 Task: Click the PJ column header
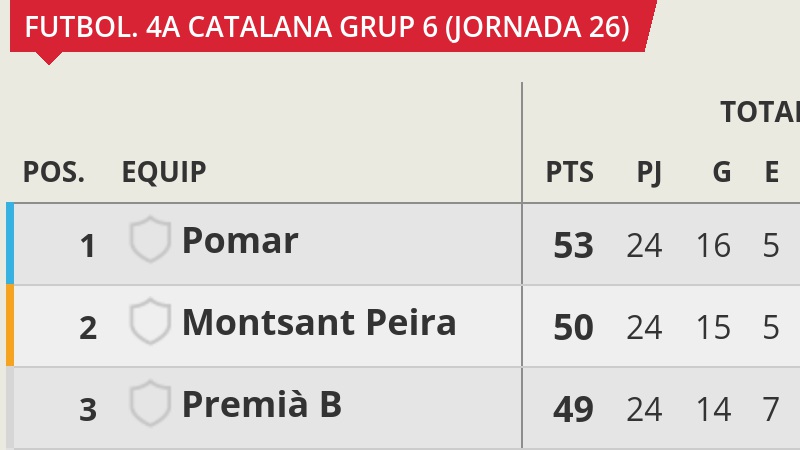coord(649,173)
